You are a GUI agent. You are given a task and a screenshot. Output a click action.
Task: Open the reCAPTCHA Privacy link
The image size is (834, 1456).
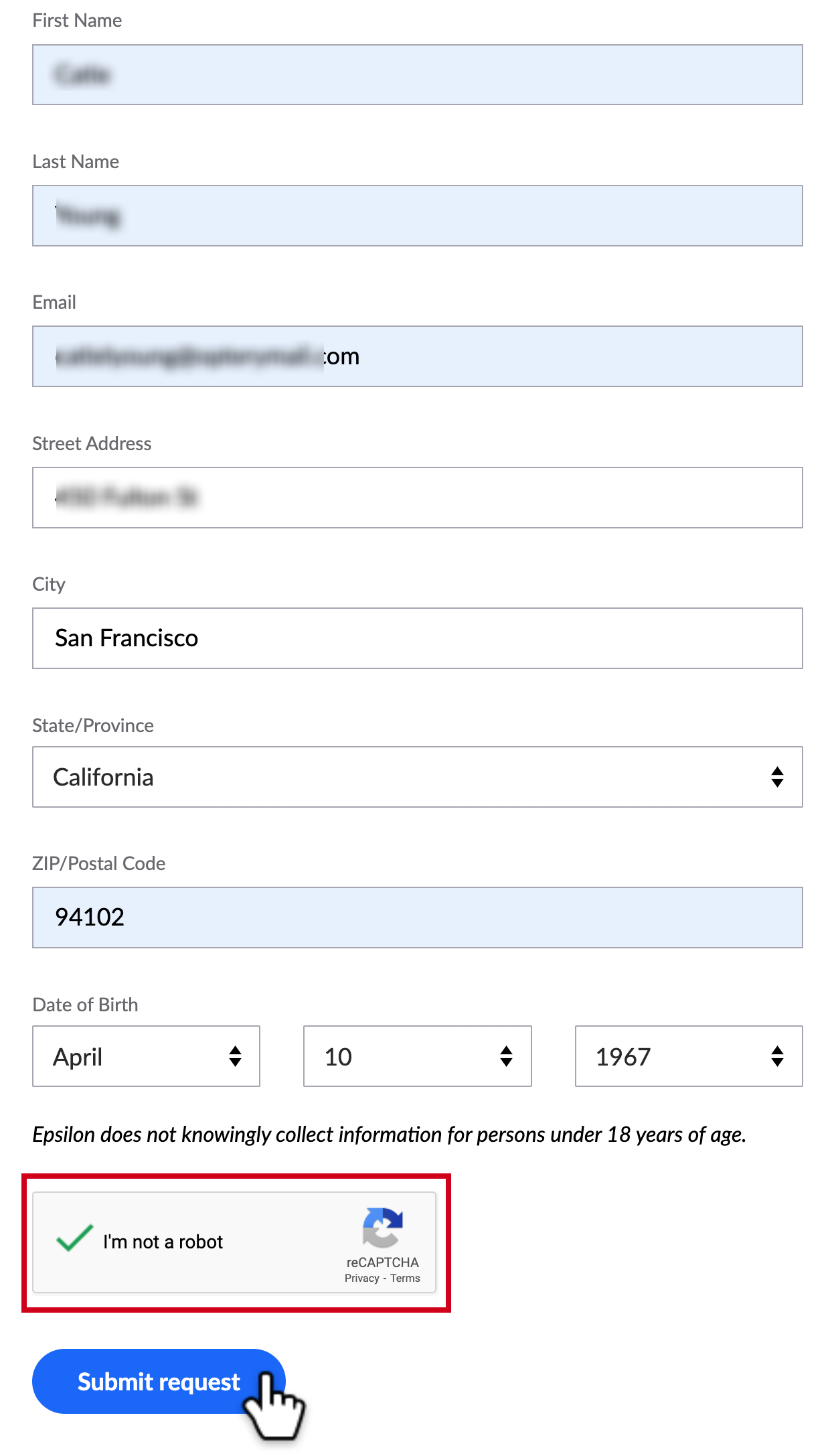(x=362, y=1278)
